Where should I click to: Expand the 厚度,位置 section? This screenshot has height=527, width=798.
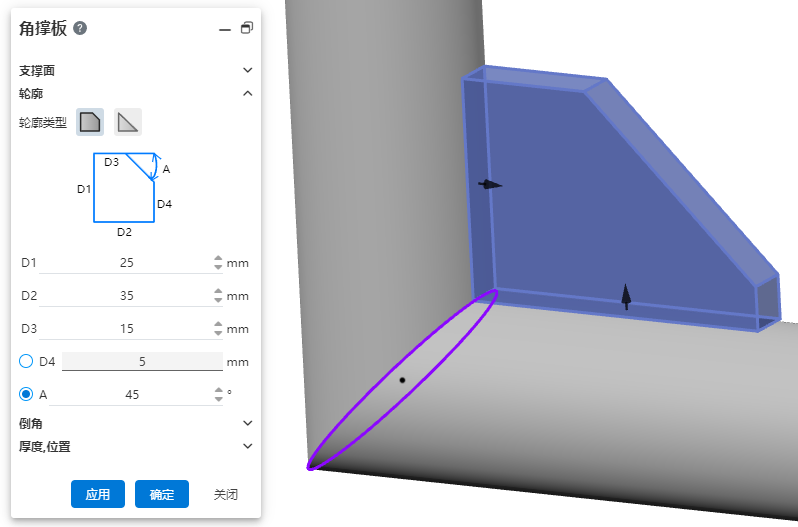(x=247, y=446)
